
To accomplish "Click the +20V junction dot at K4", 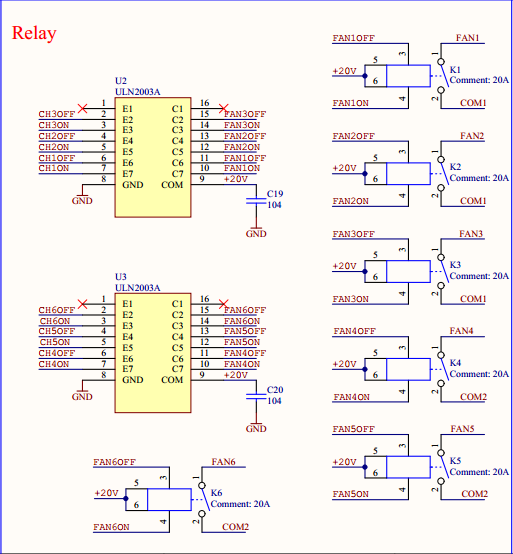I will 365,369.
